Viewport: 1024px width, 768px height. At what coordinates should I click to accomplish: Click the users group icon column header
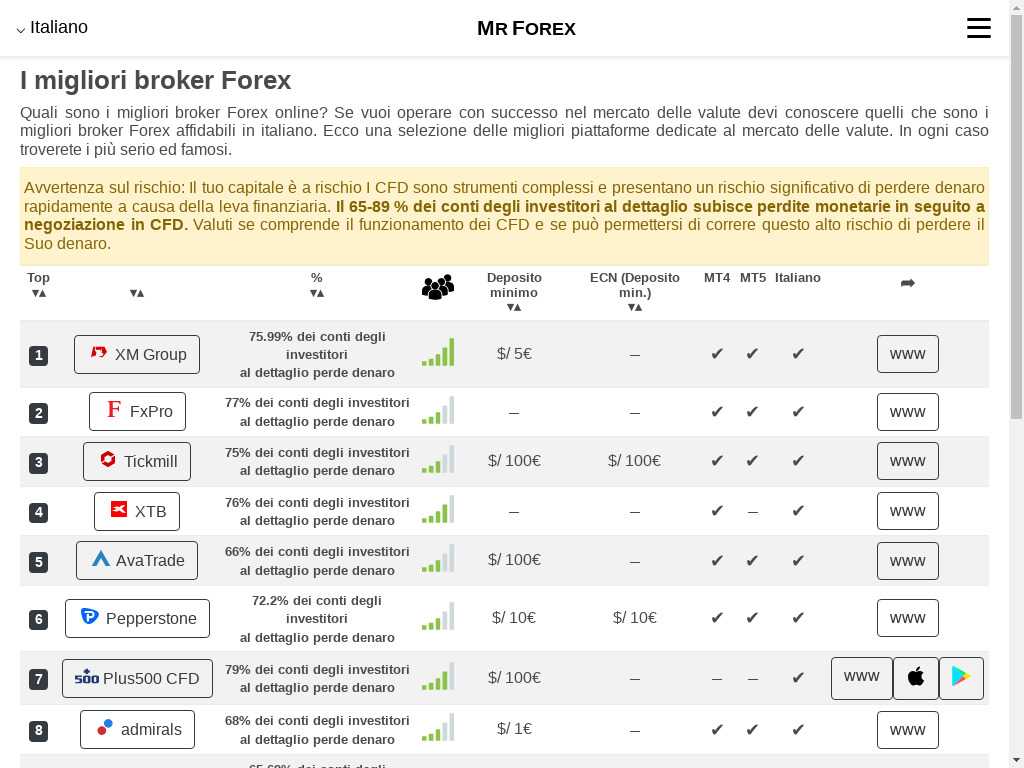coord(437,288)
